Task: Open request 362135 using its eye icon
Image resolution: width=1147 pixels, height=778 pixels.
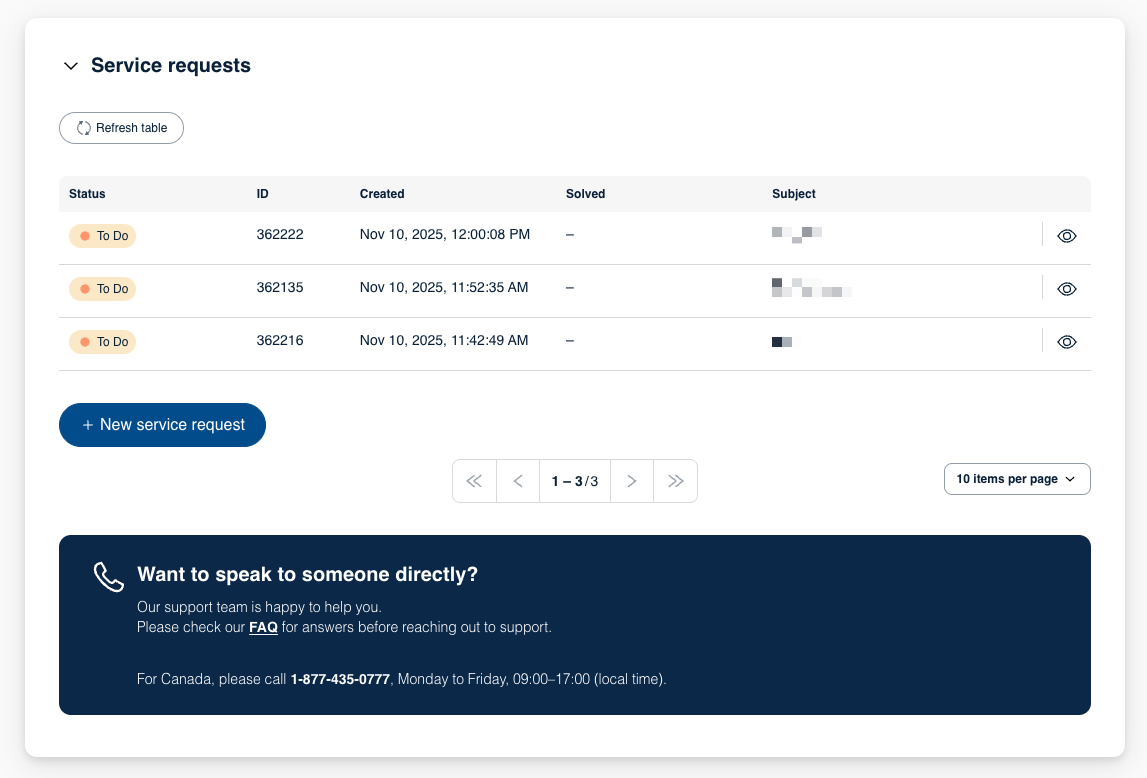Action: [x=1067, y=289]
